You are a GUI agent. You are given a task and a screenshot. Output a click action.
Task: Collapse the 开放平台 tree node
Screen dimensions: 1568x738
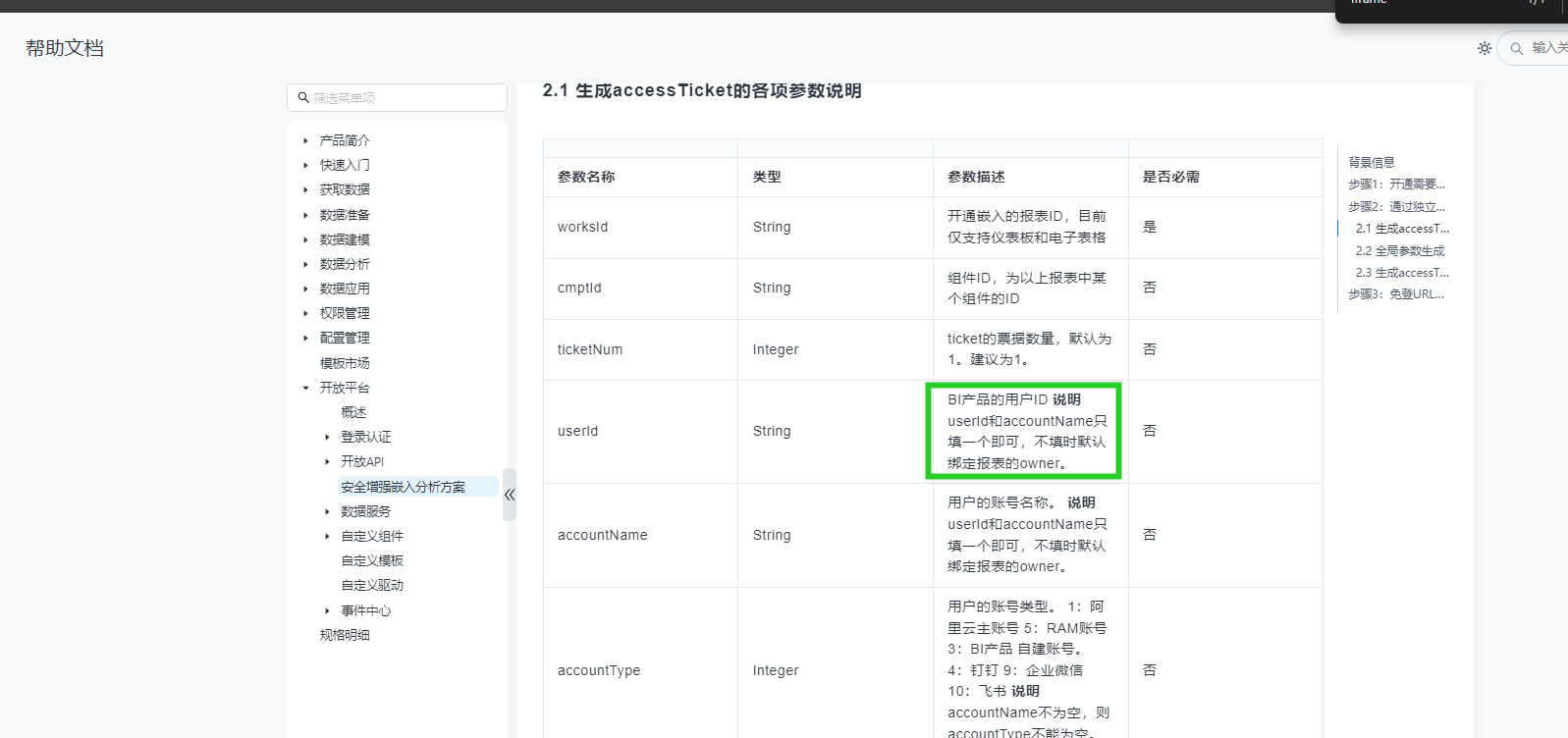305,389
